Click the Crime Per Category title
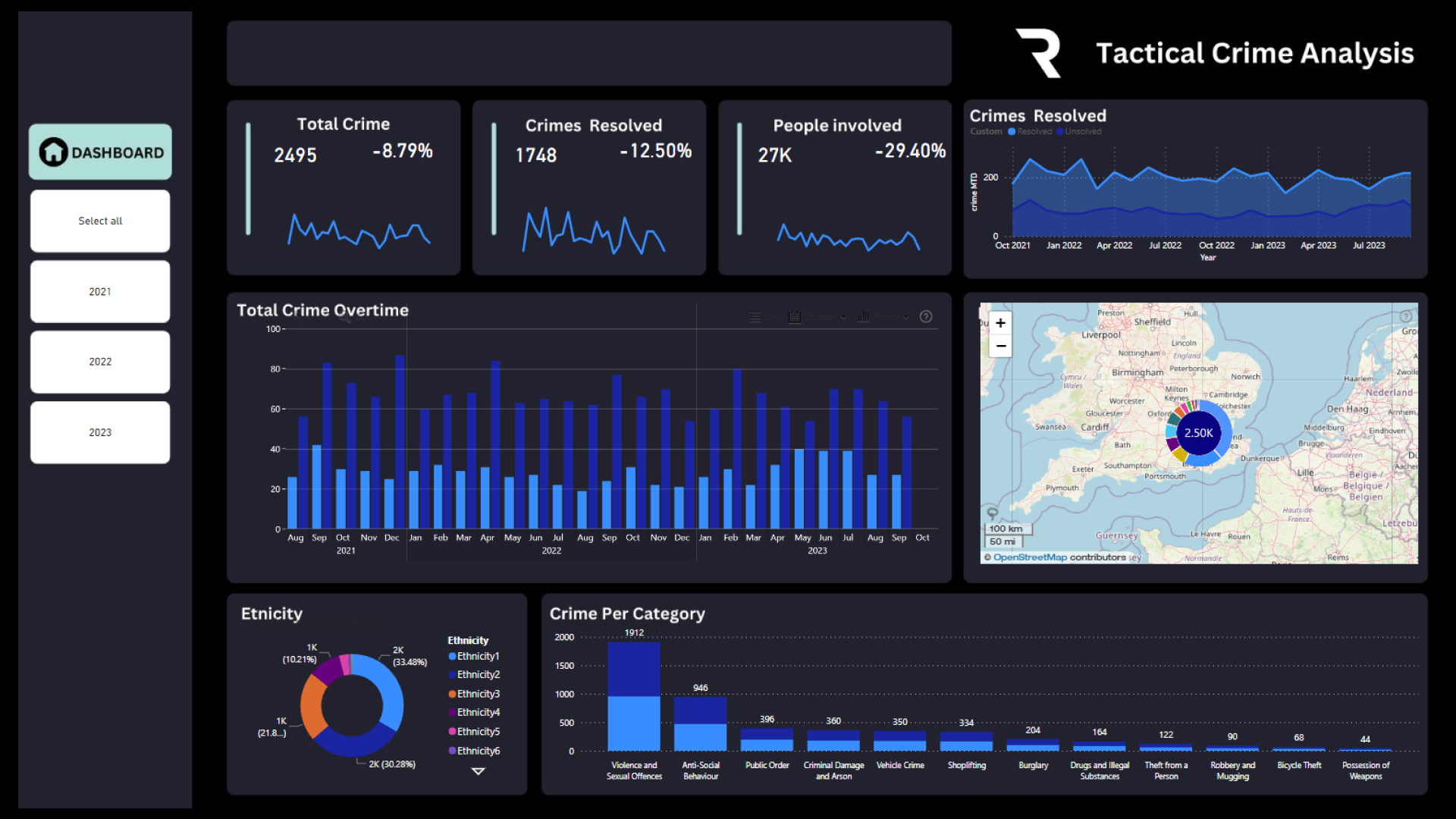This screenshot has height=819, width=1456. (x=627, y=613)
